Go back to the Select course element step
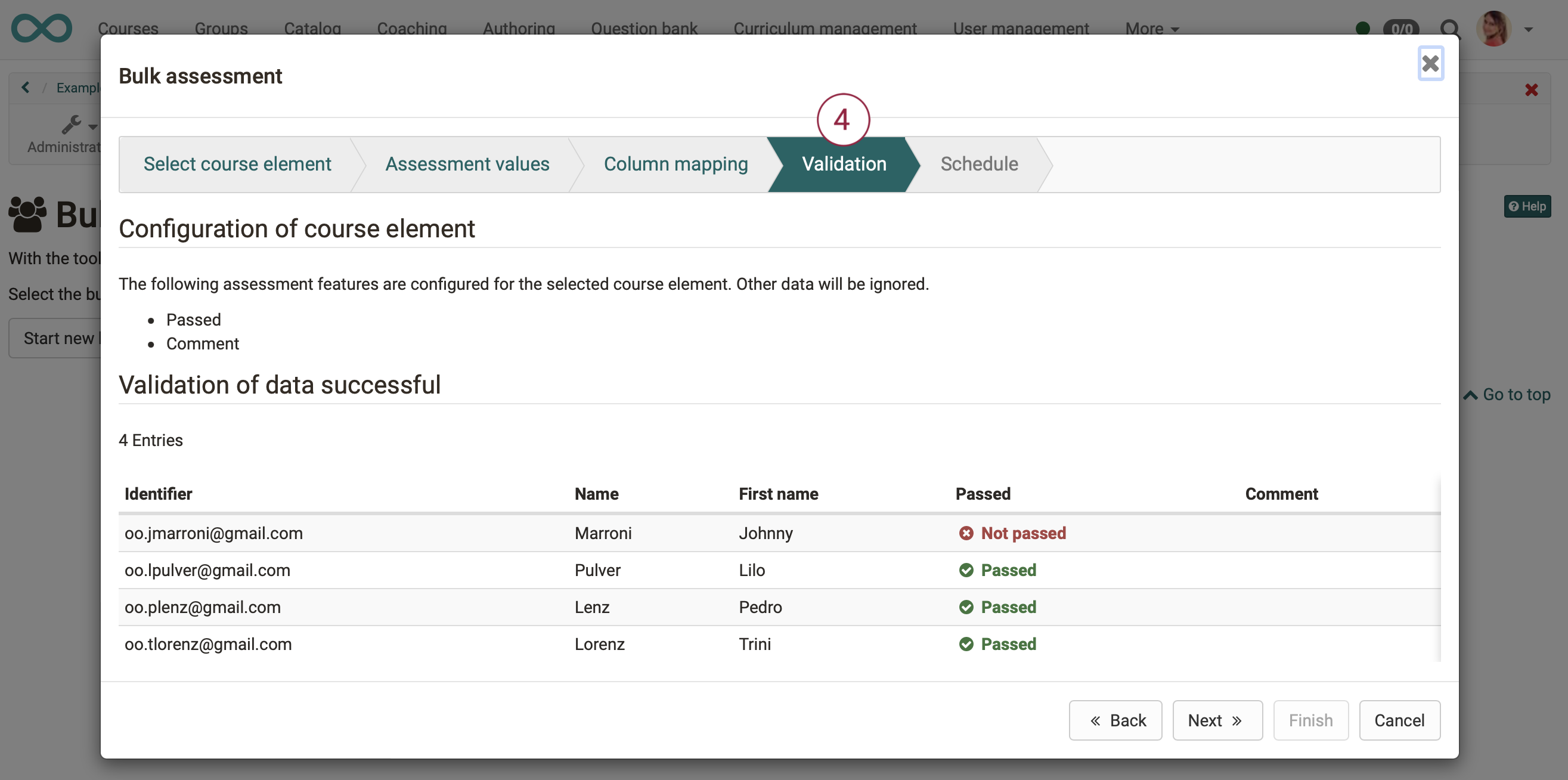1568x780 pixels. coord(237,164)
